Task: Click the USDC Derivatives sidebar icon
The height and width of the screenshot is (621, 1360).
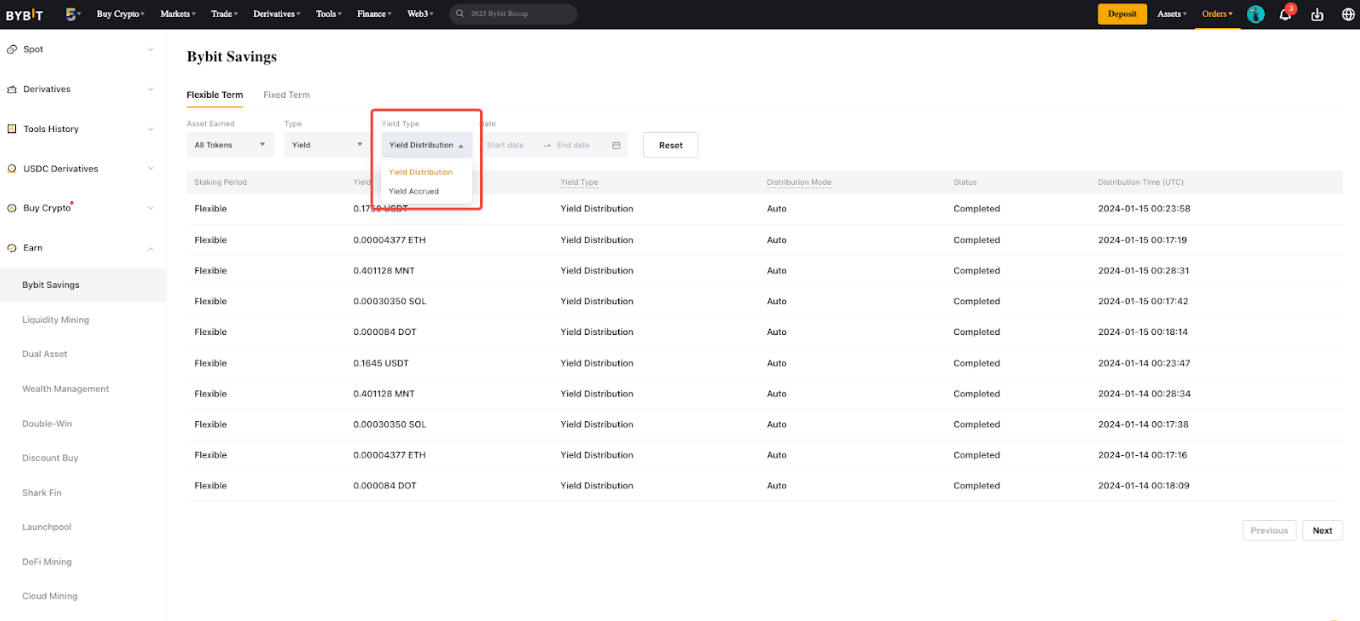Action: [12, 169]
